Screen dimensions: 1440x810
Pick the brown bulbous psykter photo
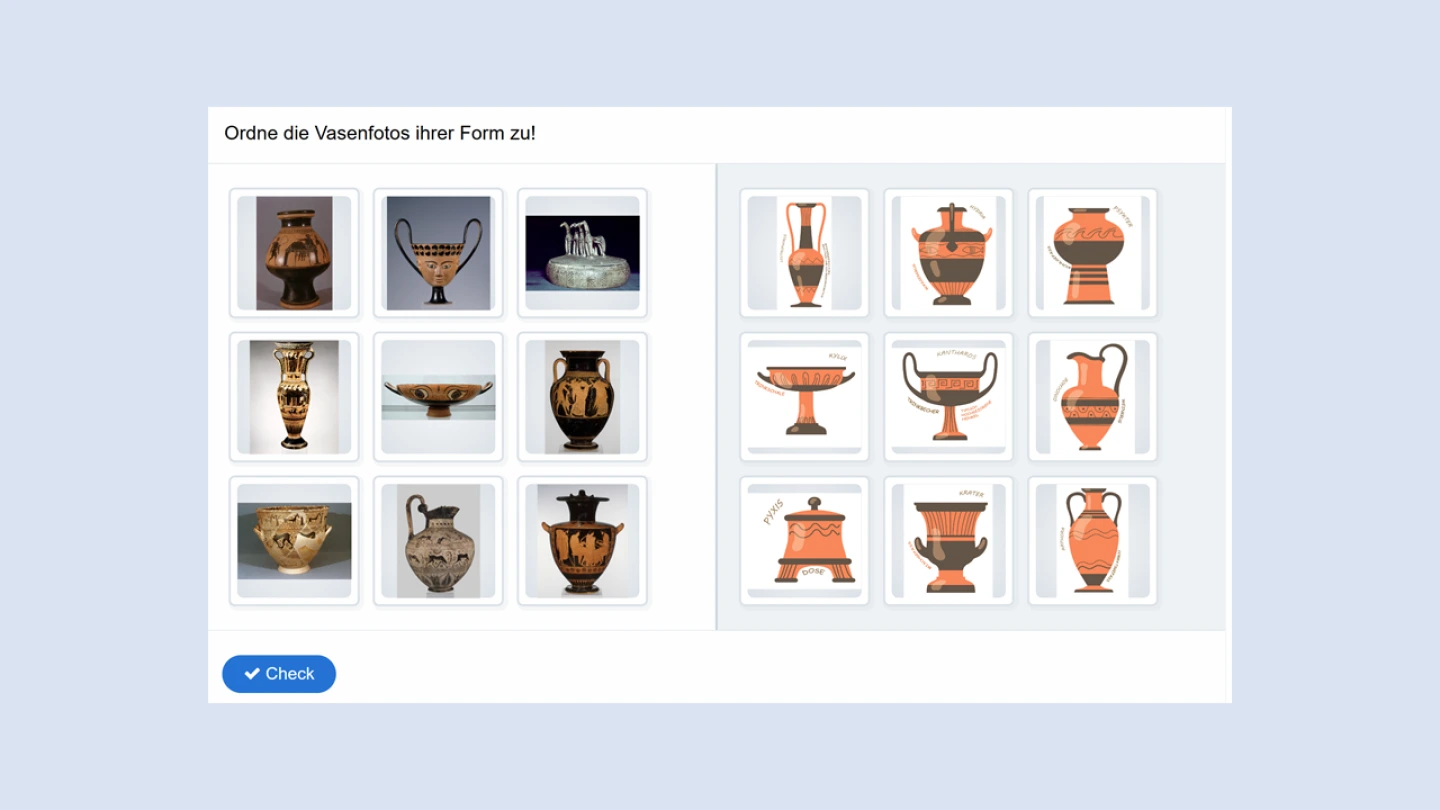[x=295, y=253]
